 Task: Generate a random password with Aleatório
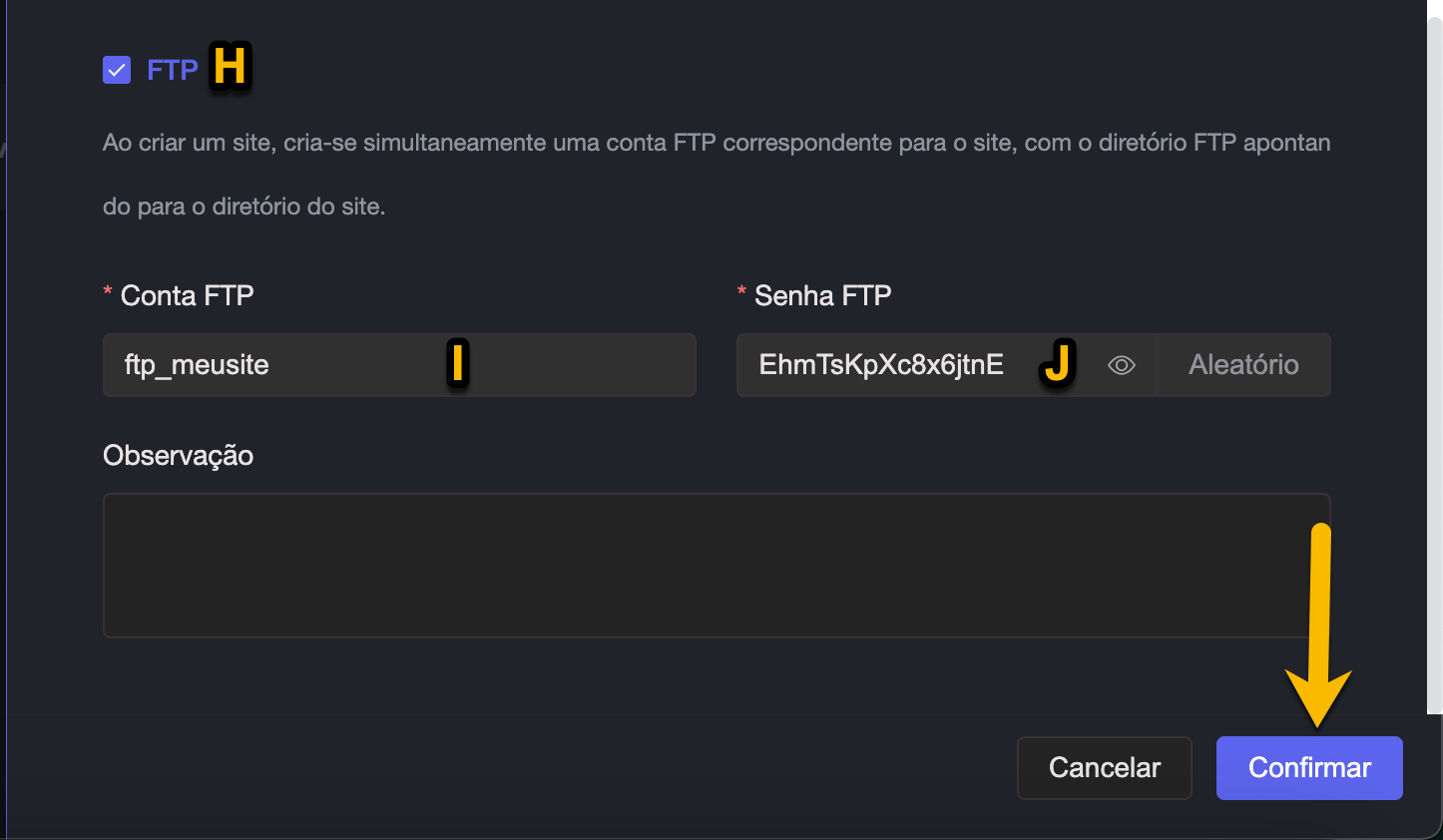[x=1242, y=365]
